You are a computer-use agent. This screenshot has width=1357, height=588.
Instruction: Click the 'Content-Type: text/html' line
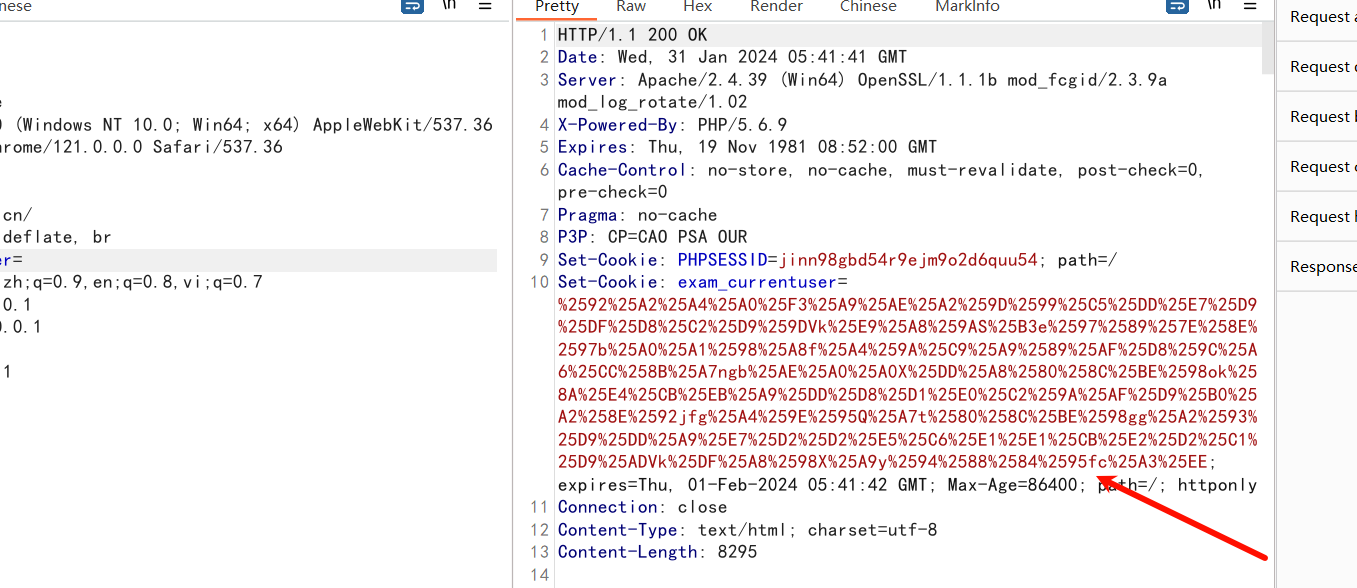(747, 530)
